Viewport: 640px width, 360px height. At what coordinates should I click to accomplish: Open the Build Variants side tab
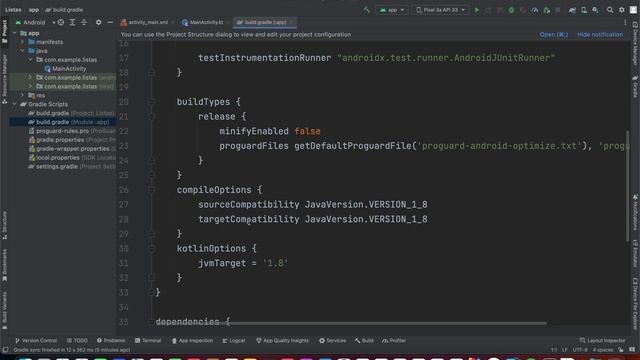[x=4, y=310]
